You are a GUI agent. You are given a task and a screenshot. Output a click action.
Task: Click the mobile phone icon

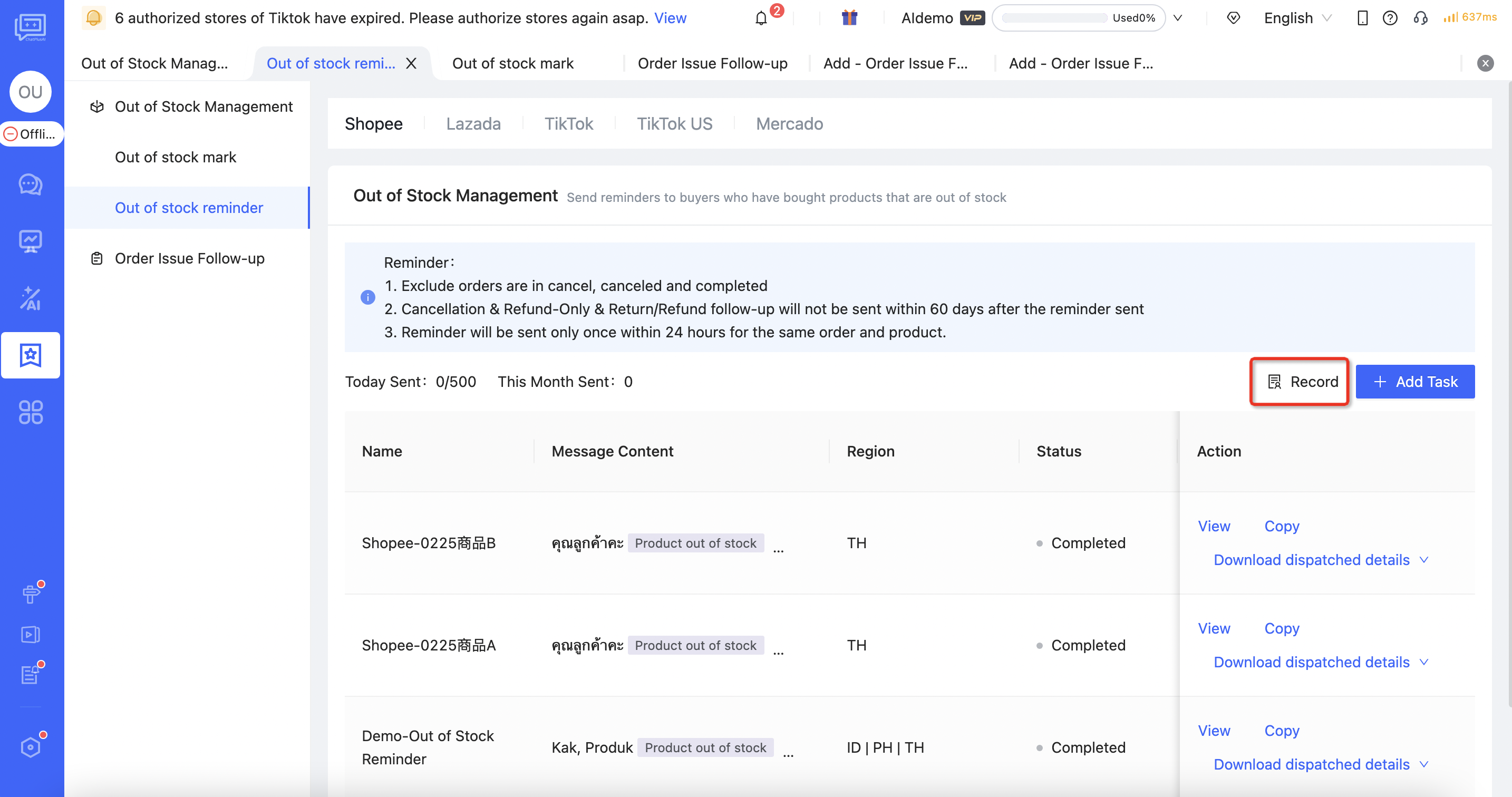(1362, 18)
